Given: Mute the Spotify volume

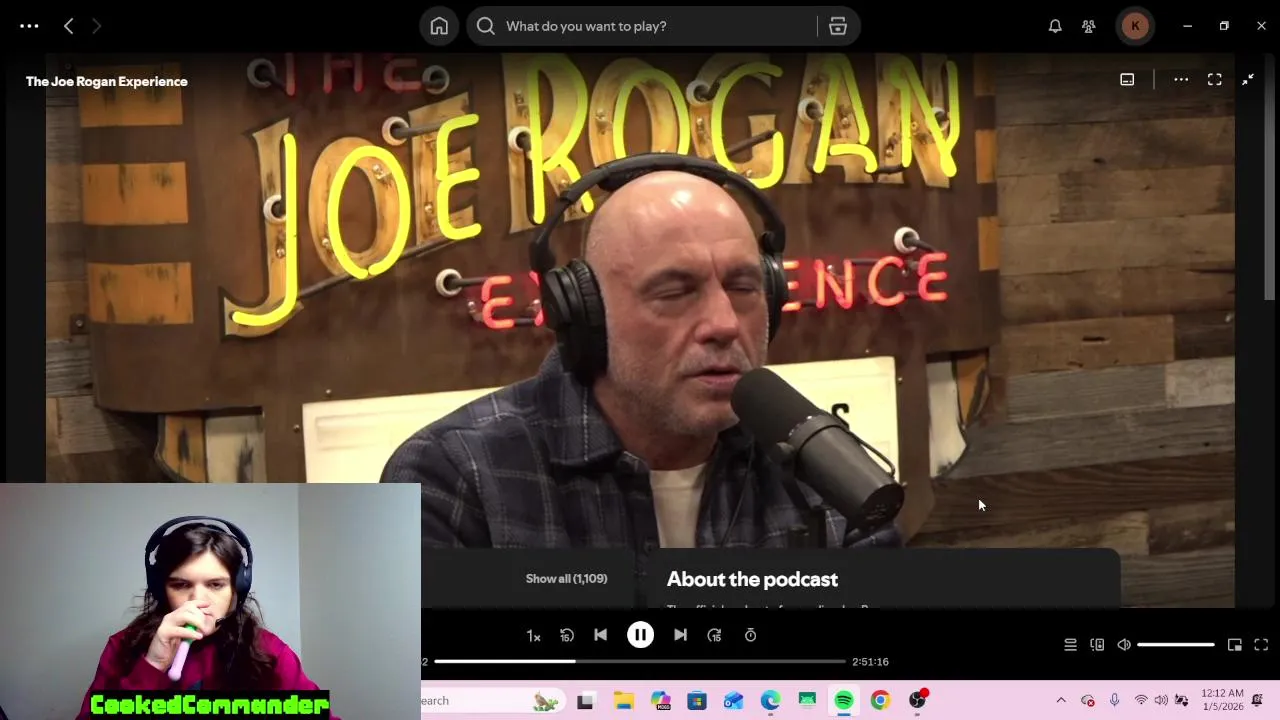Looking at the screenshot, I should coord(1124,645).
